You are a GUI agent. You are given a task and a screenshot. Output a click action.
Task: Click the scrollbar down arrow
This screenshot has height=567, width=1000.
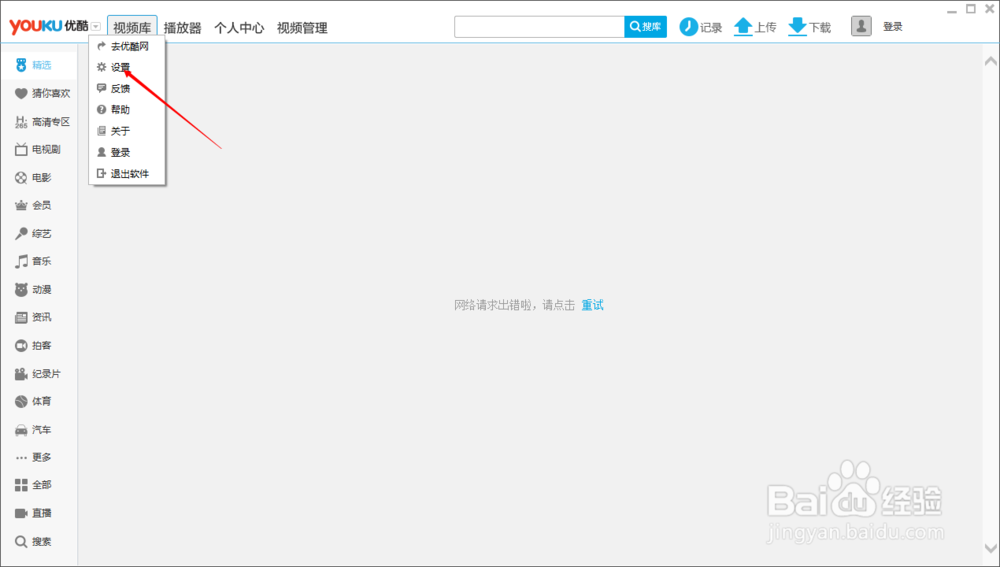click(990, 549)
